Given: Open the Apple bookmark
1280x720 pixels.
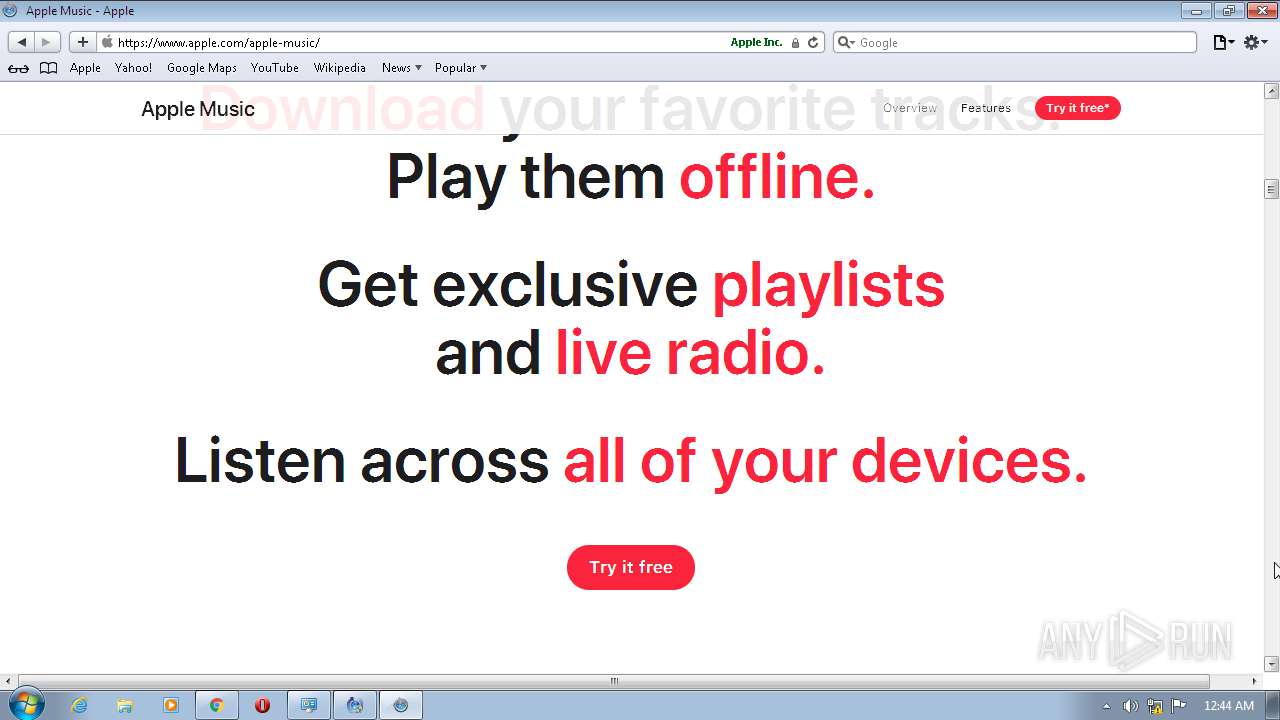Looking at the screenshot, I should tap(85, 68).
